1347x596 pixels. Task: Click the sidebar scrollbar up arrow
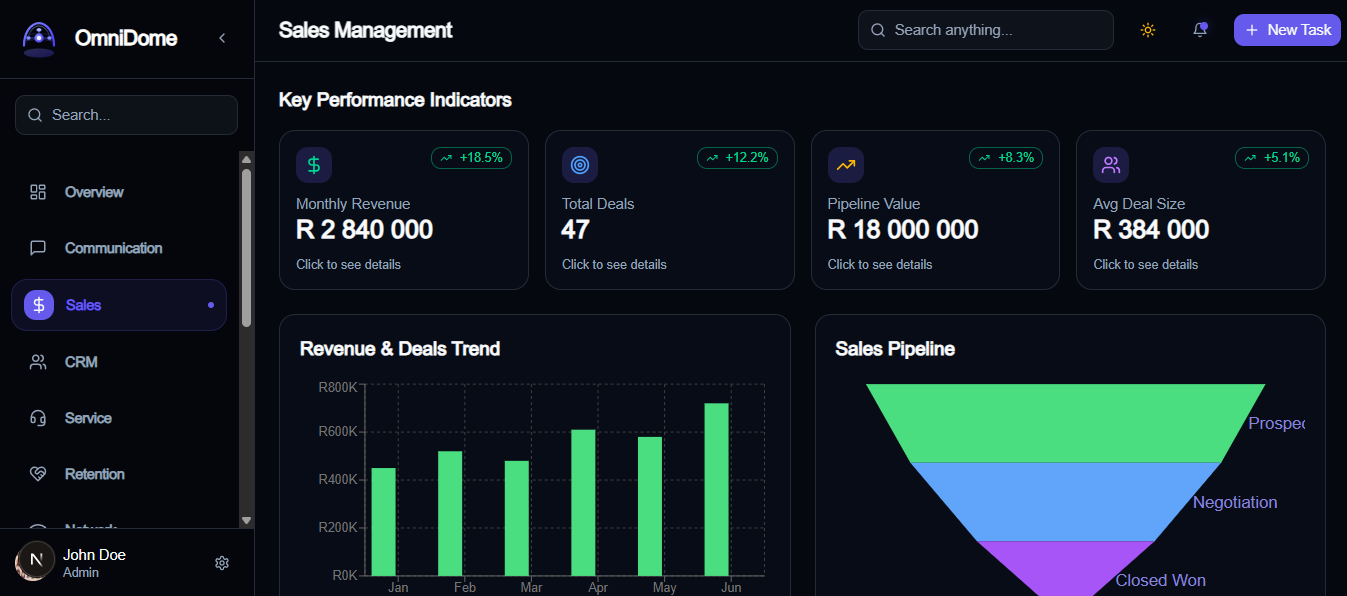click(x=247, y=159)
